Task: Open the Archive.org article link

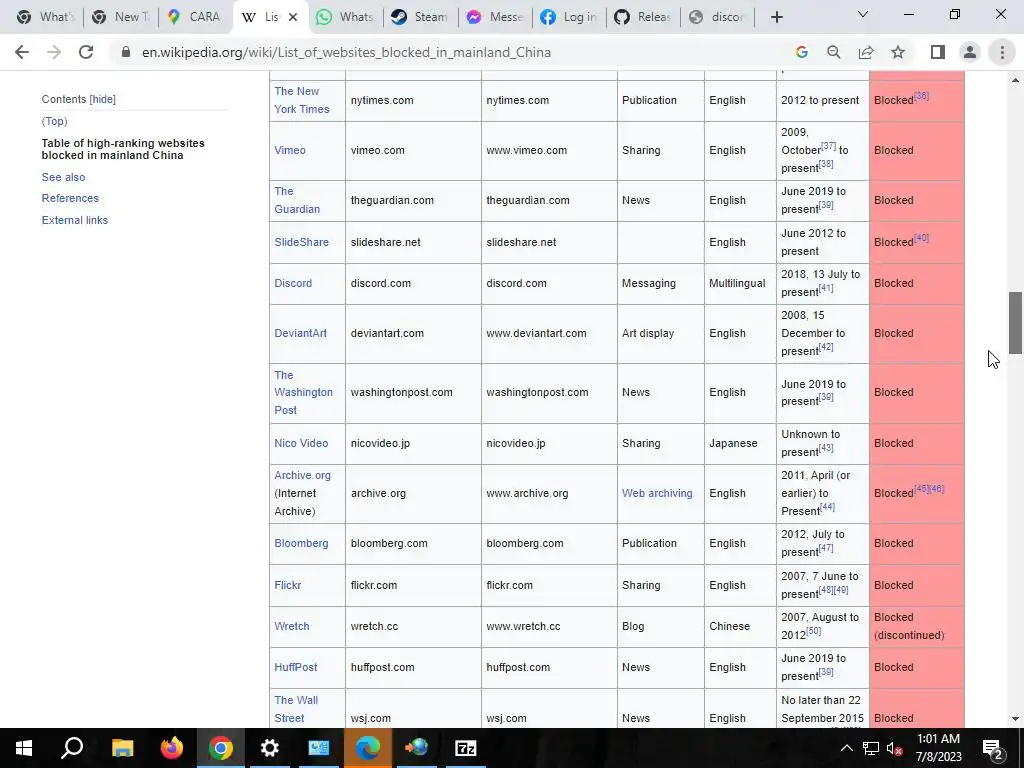Action: [302, 475]
